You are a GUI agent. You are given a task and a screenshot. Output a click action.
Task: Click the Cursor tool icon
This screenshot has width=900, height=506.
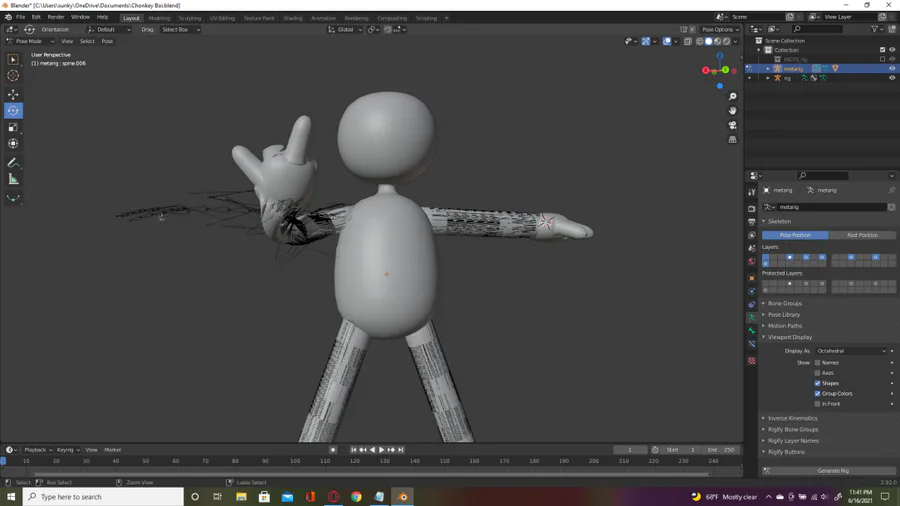[x=13, y=76]
